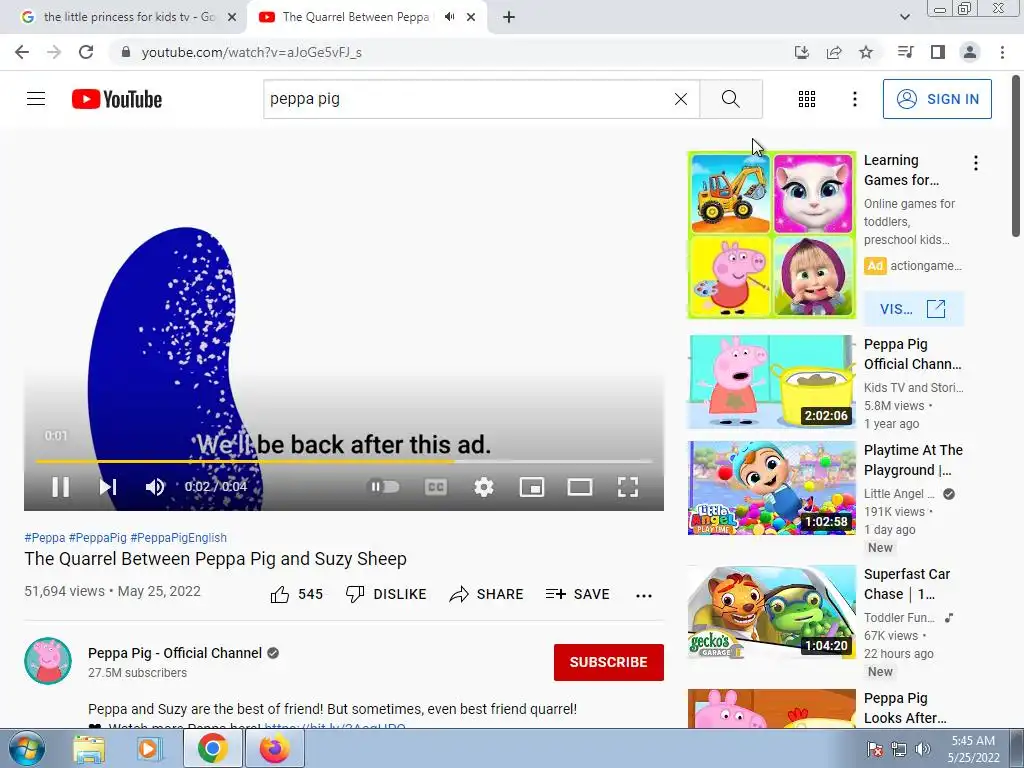1024x768 pixels.
Task: Open the Learning Games ad thumbnail
Action: pos(771,235)
